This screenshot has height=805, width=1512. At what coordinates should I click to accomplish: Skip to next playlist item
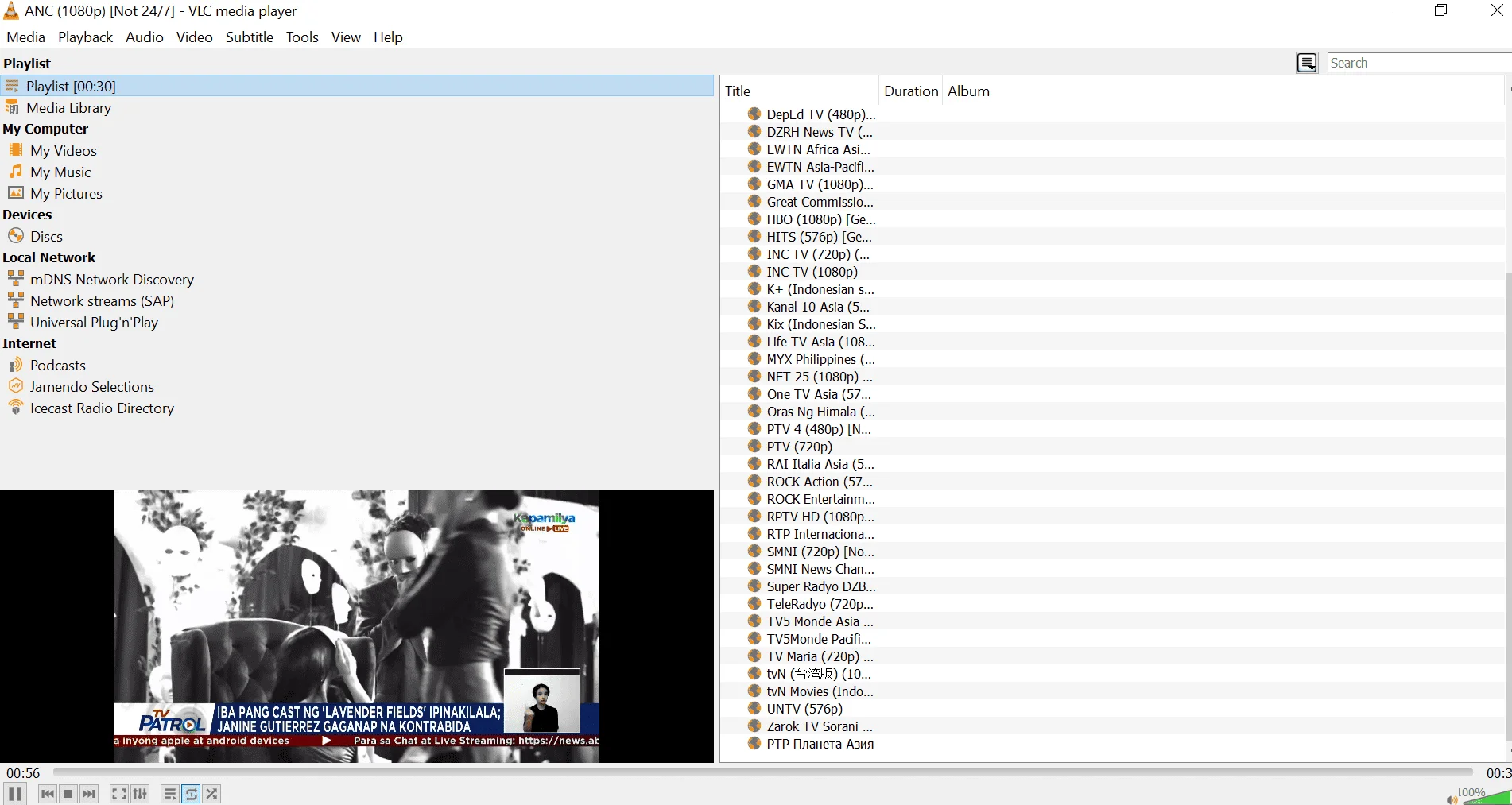[x=89, y=794]
